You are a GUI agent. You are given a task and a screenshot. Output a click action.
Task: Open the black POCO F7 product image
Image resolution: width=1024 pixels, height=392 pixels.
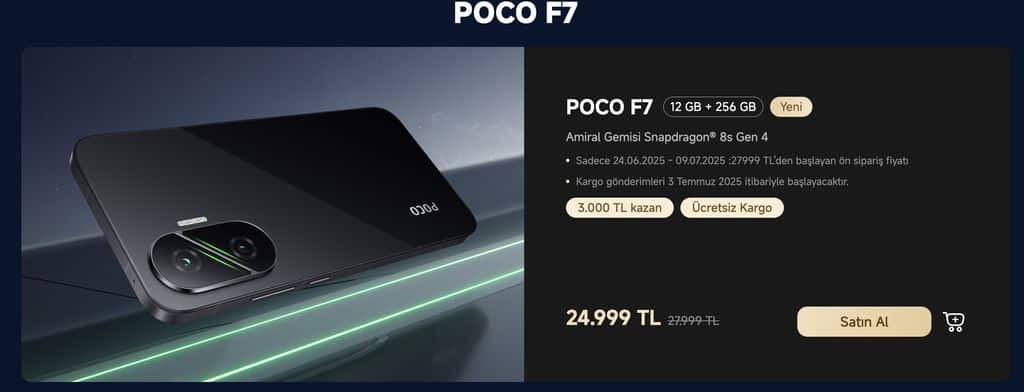pos(273,214)
